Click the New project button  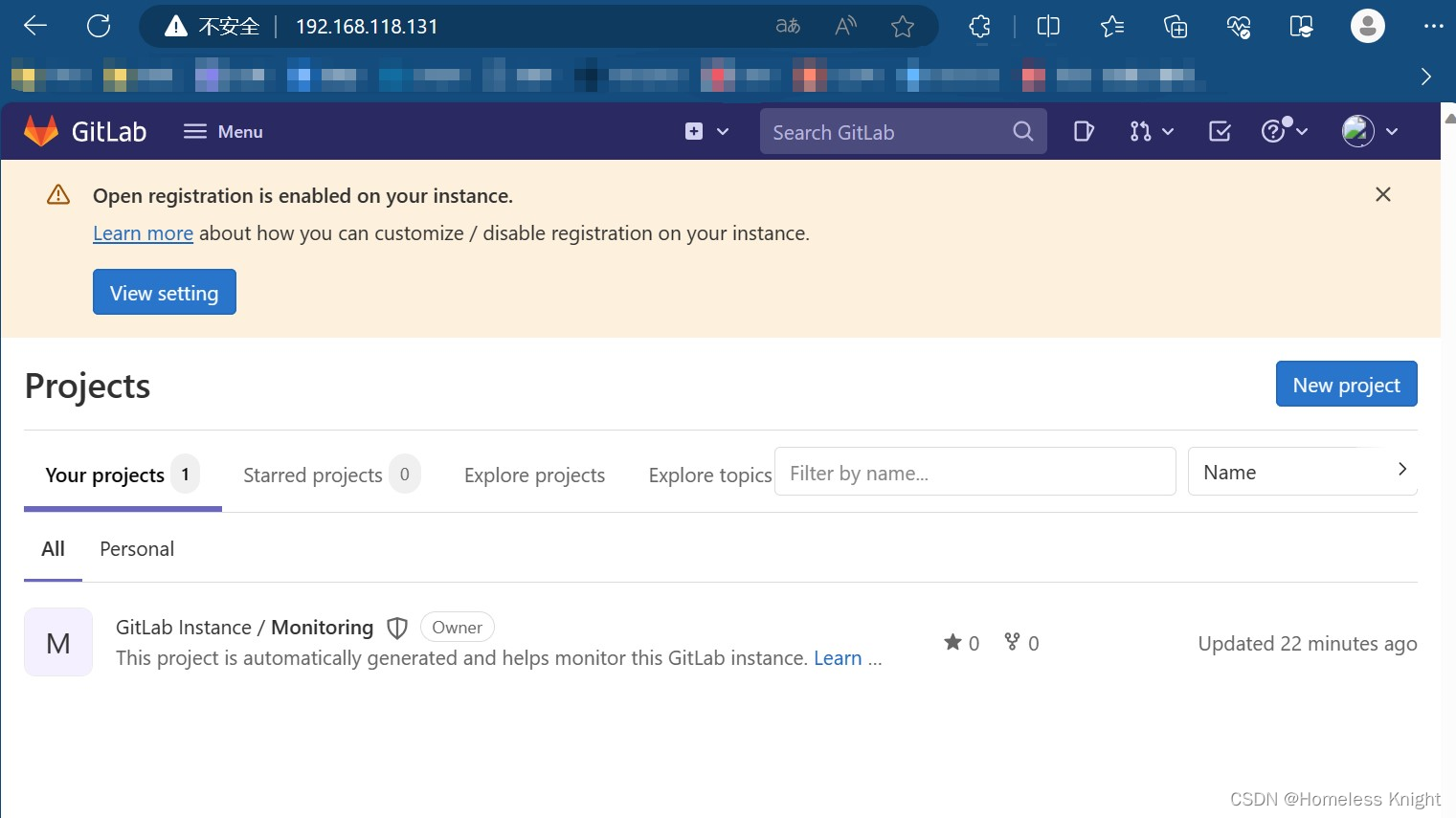tap(1346, 384)
